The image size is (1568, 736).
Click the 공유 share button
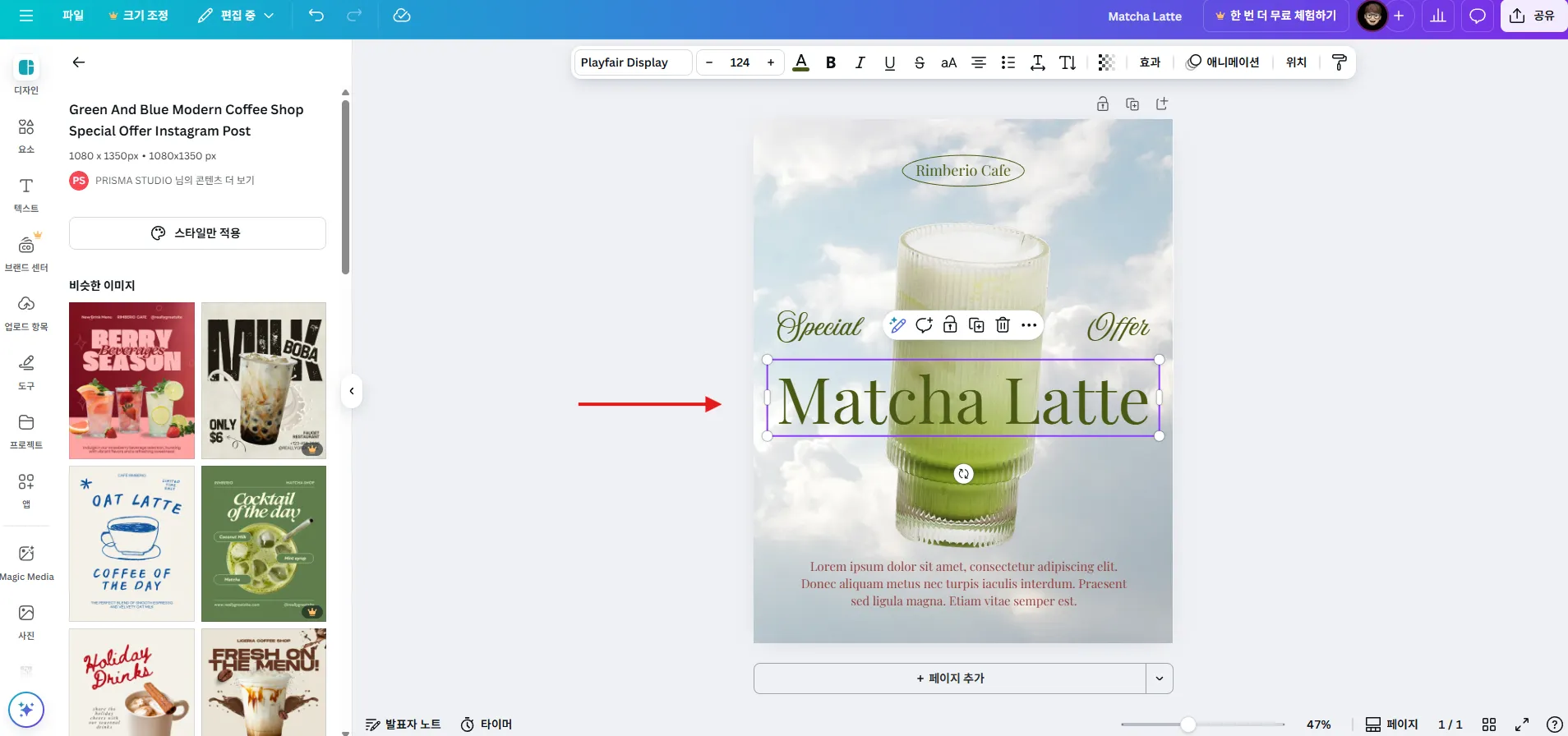tap(1533, 16)
